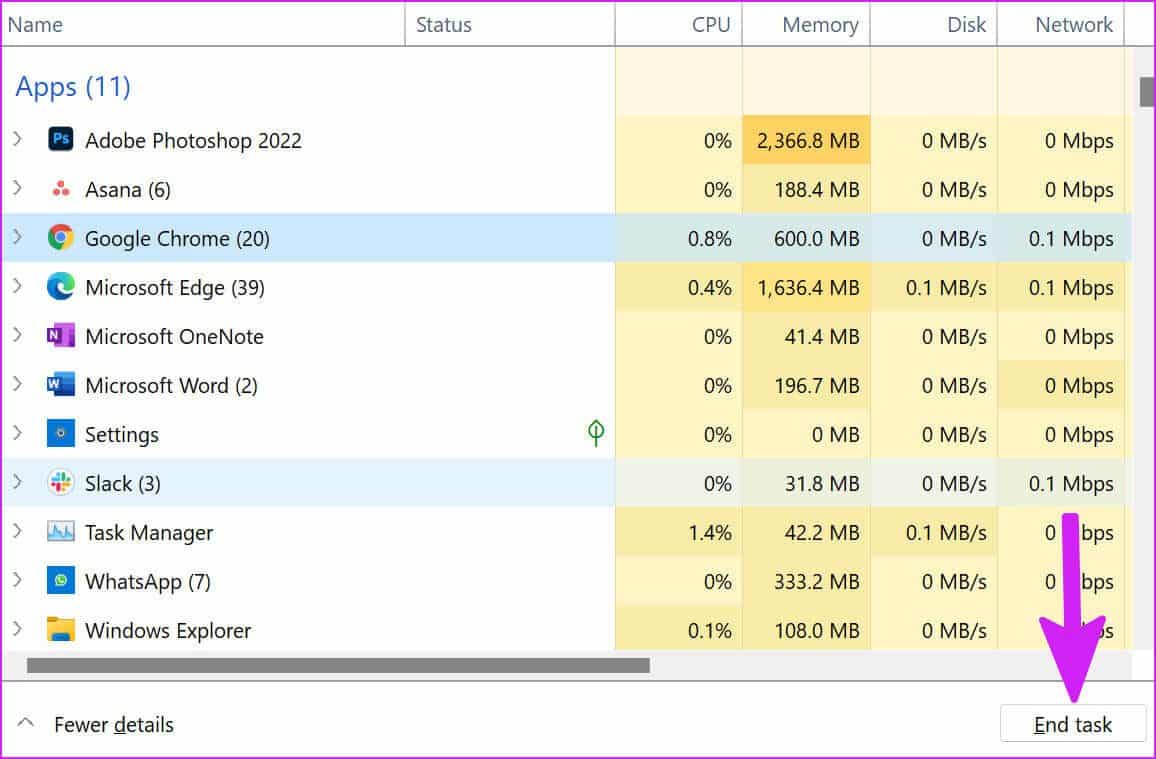The image size is (1156, 759).
Task: Expand the Adobe Photoshop 2022 process group
Action: click(x=18, y=139)
